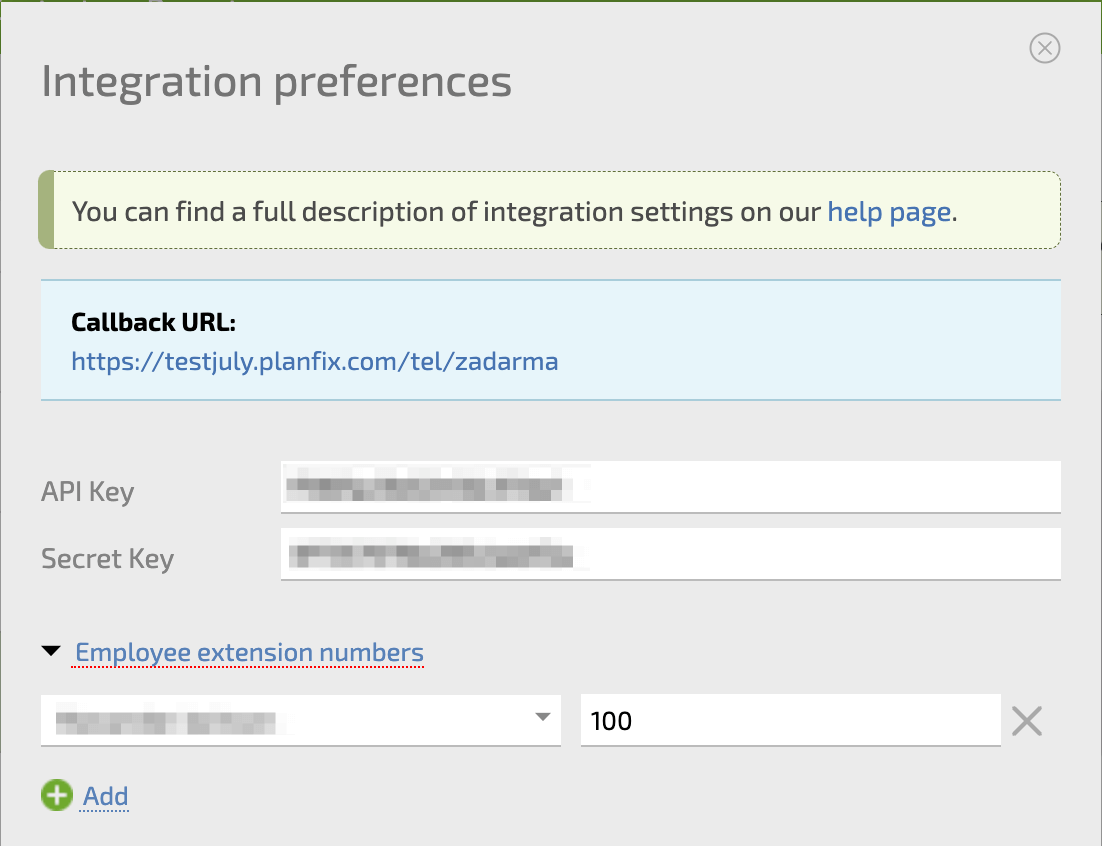Collapse section using the black disclosure triangle
Image resolution: width=1102 pixels, height=846 pixels.
click(x=51, y=652)
